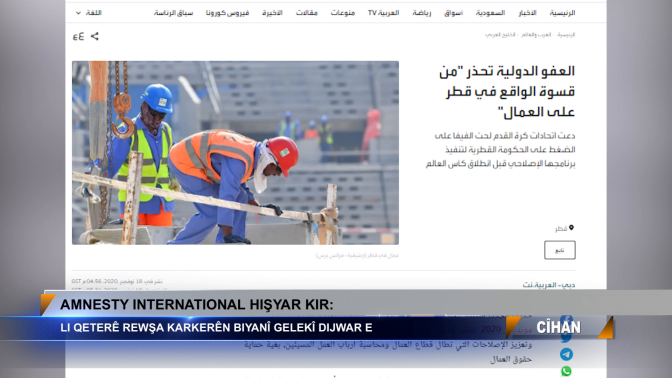Click the chevron next to اللغة

[78, 13]
